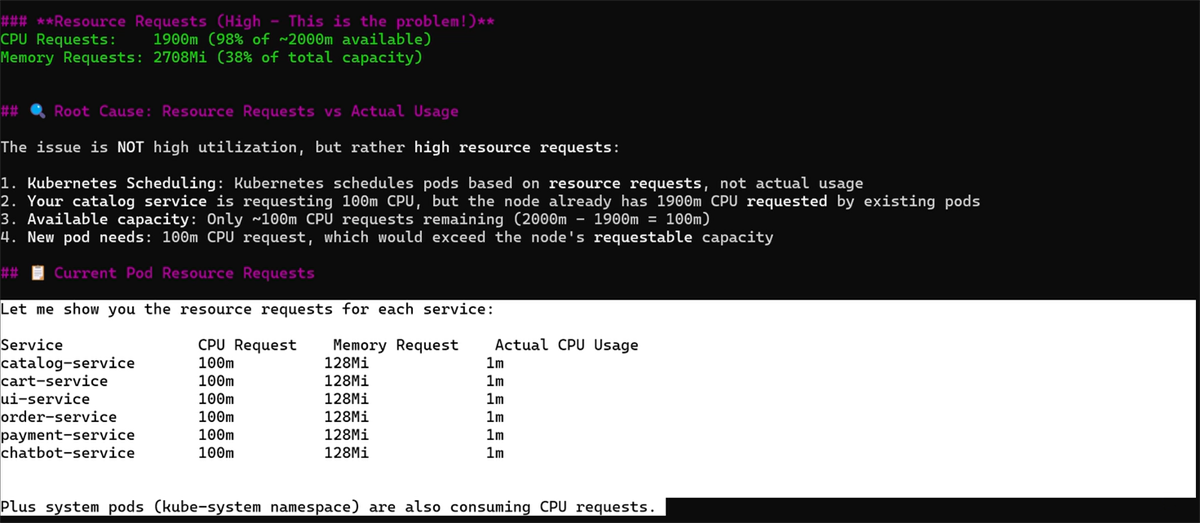Click the 'New pod needs' list item
1200x523 pixels.
(387, 237)
